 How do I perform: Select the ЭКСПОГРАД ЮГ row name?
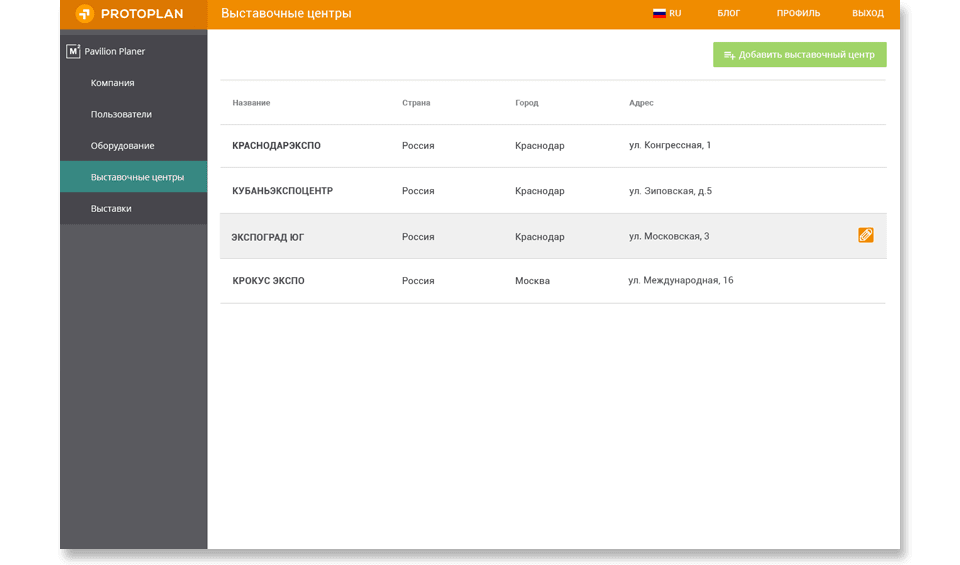coord(268,238)
